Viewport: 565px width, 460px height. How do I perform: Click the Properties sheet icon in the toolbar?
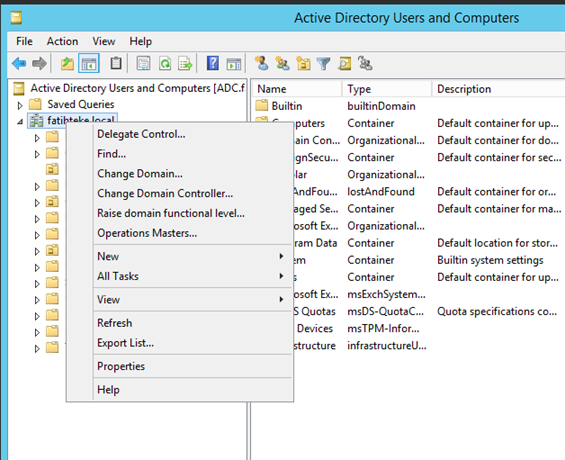click(x=143, y=64)
